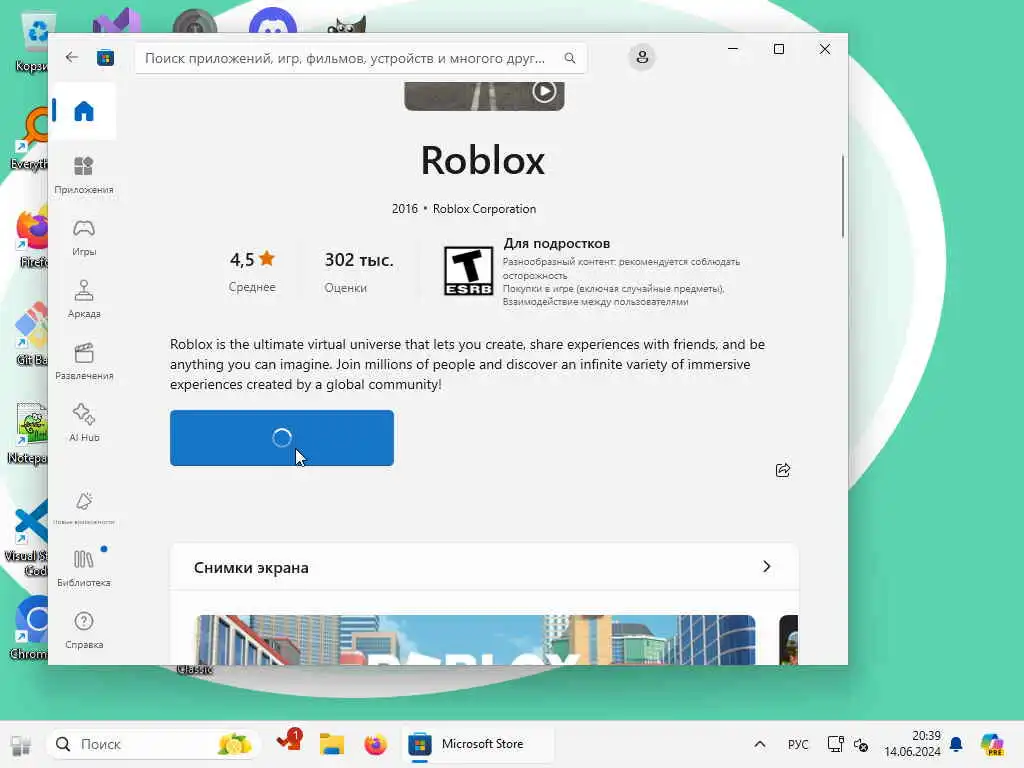Open the Windows Start menu
Screen dimensions: 1024x768
(x=21, y=744)
